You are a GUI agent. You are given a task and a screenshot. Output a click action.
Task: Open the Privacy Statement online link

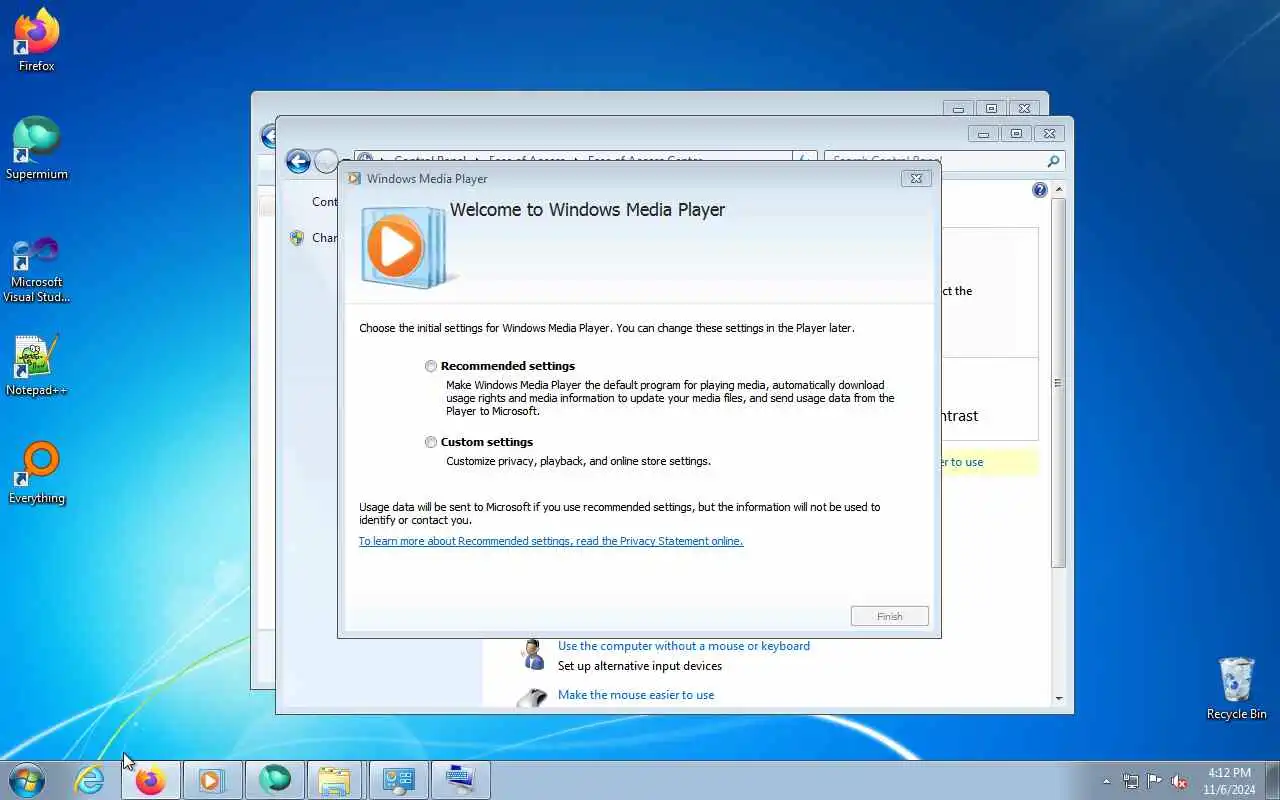pos(551,541)
